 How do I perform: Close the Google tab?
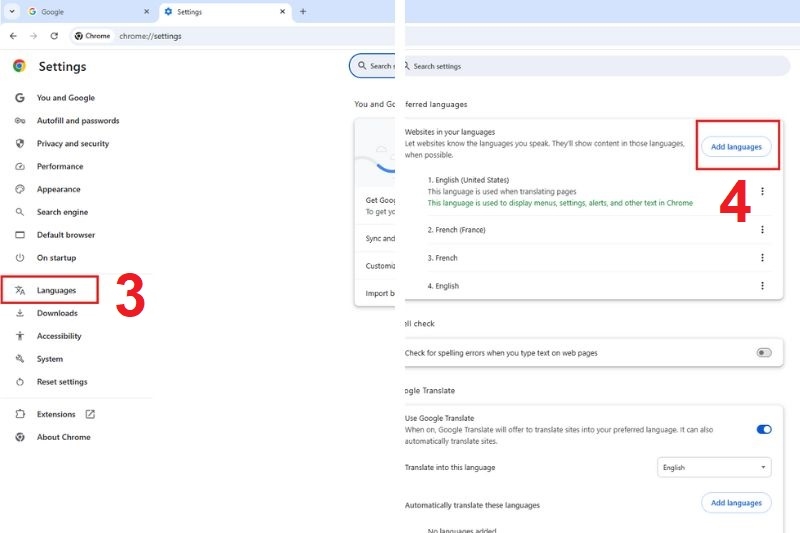click(146, 11)
